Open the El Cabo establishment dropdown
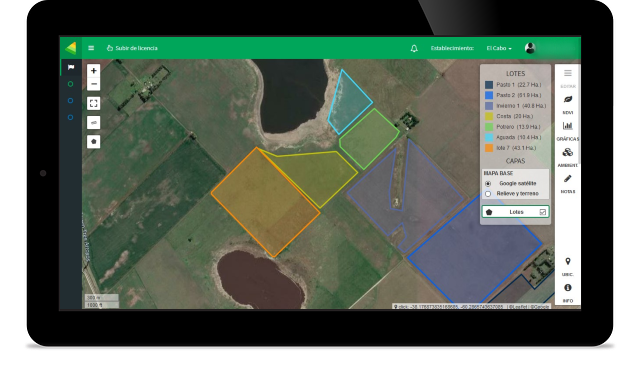This screenshot has height=373, width=640. coord(499,48)
